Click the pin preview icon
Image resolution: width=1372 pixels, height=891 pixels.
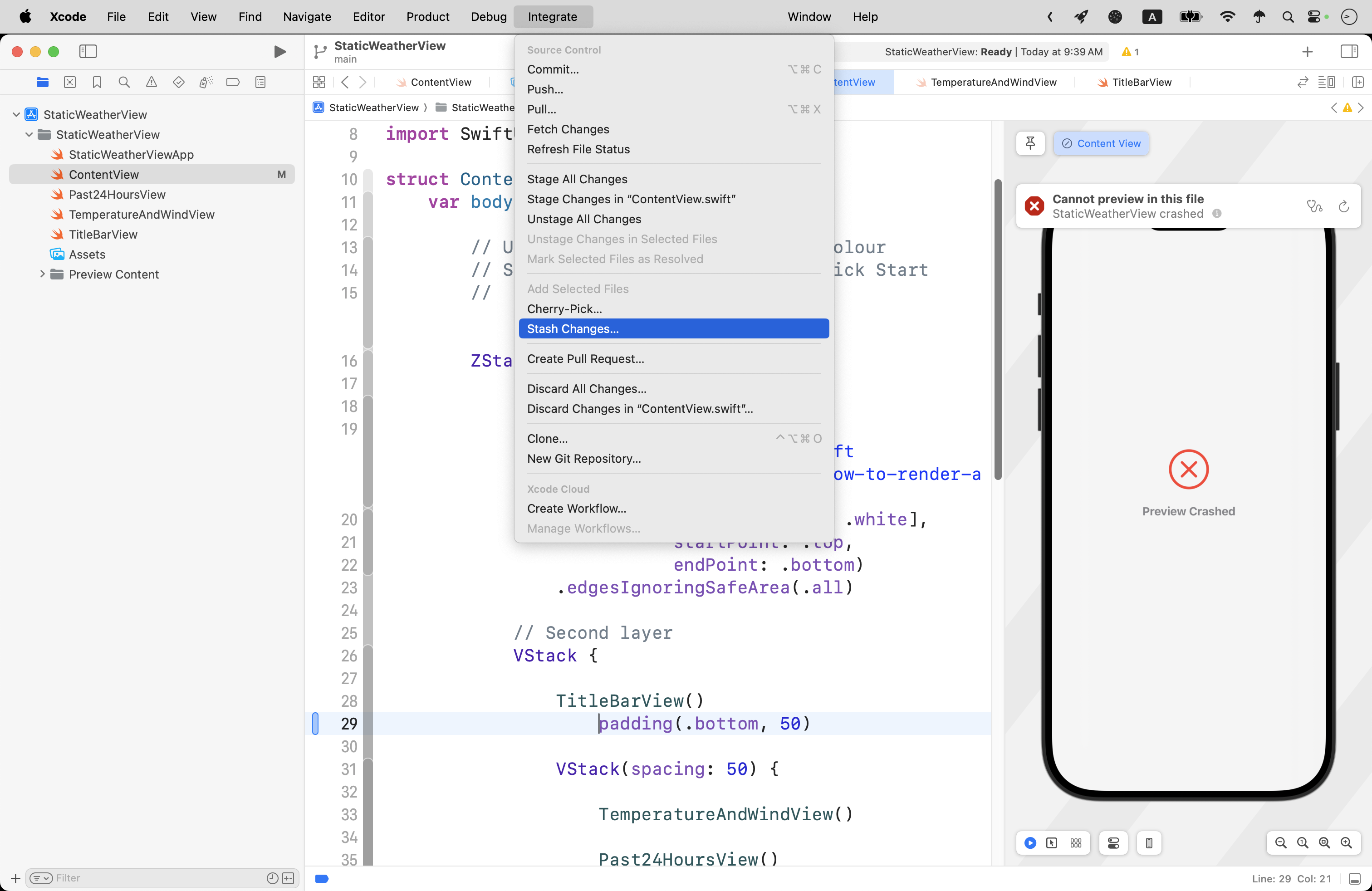point(1030,143)
